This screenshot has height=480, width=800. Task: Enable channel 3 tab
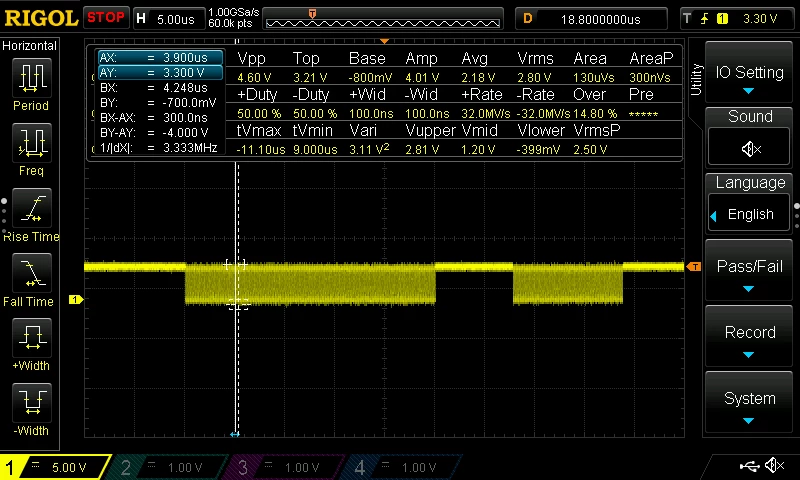point(286,467)
